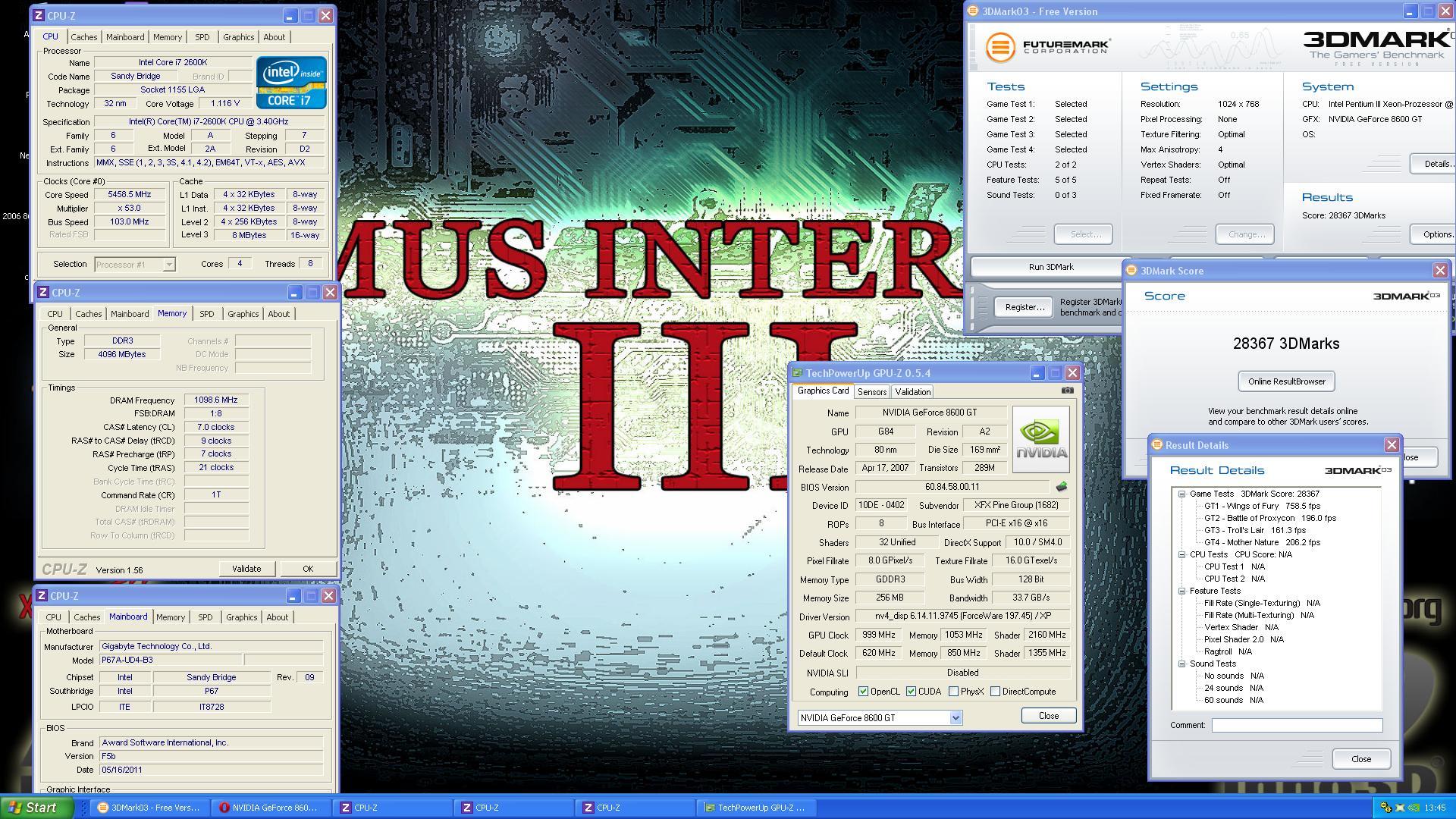This screenshot has width=1456, height=819.
Task: Click the system Details... button in 3DMark03
Action: pos(1433,164)
